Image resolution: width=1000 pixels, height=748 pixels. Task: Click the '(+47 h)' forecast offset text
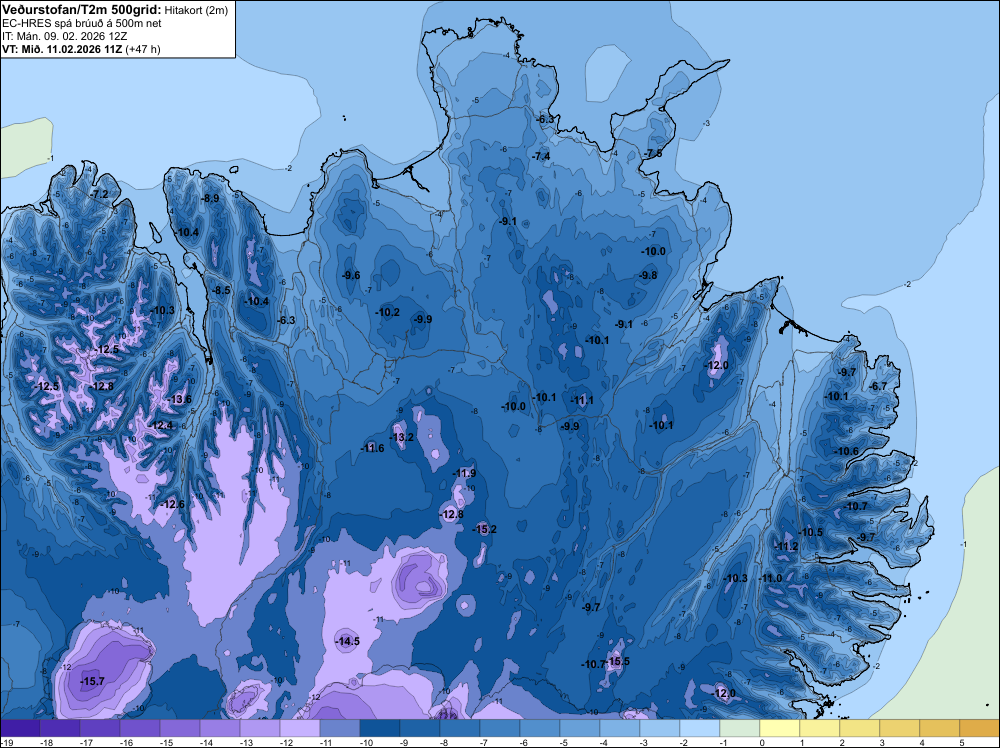(x=143, y=50)
